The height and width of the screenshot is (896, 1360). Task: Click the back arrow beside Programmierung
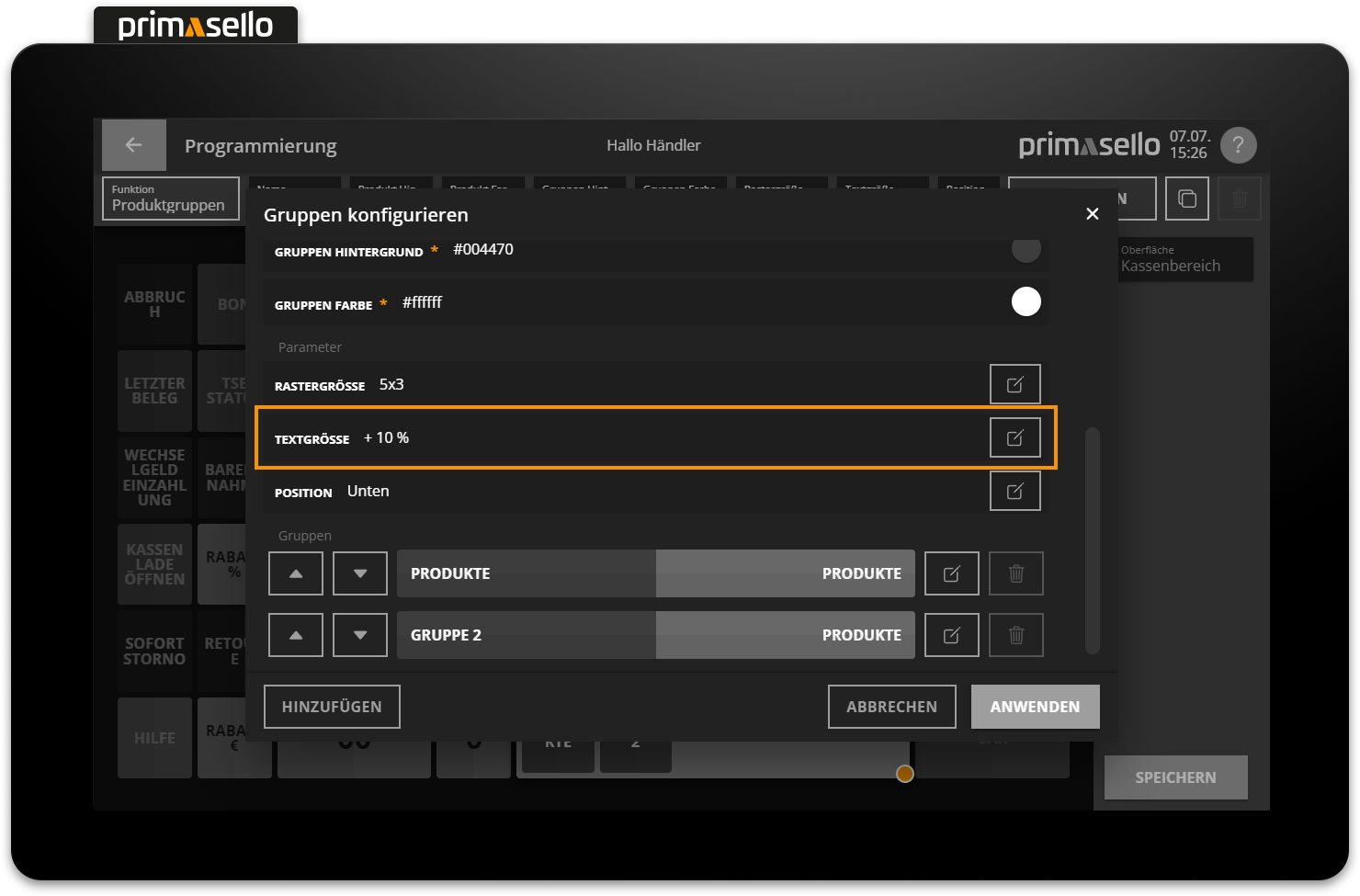tap(133, 144)
